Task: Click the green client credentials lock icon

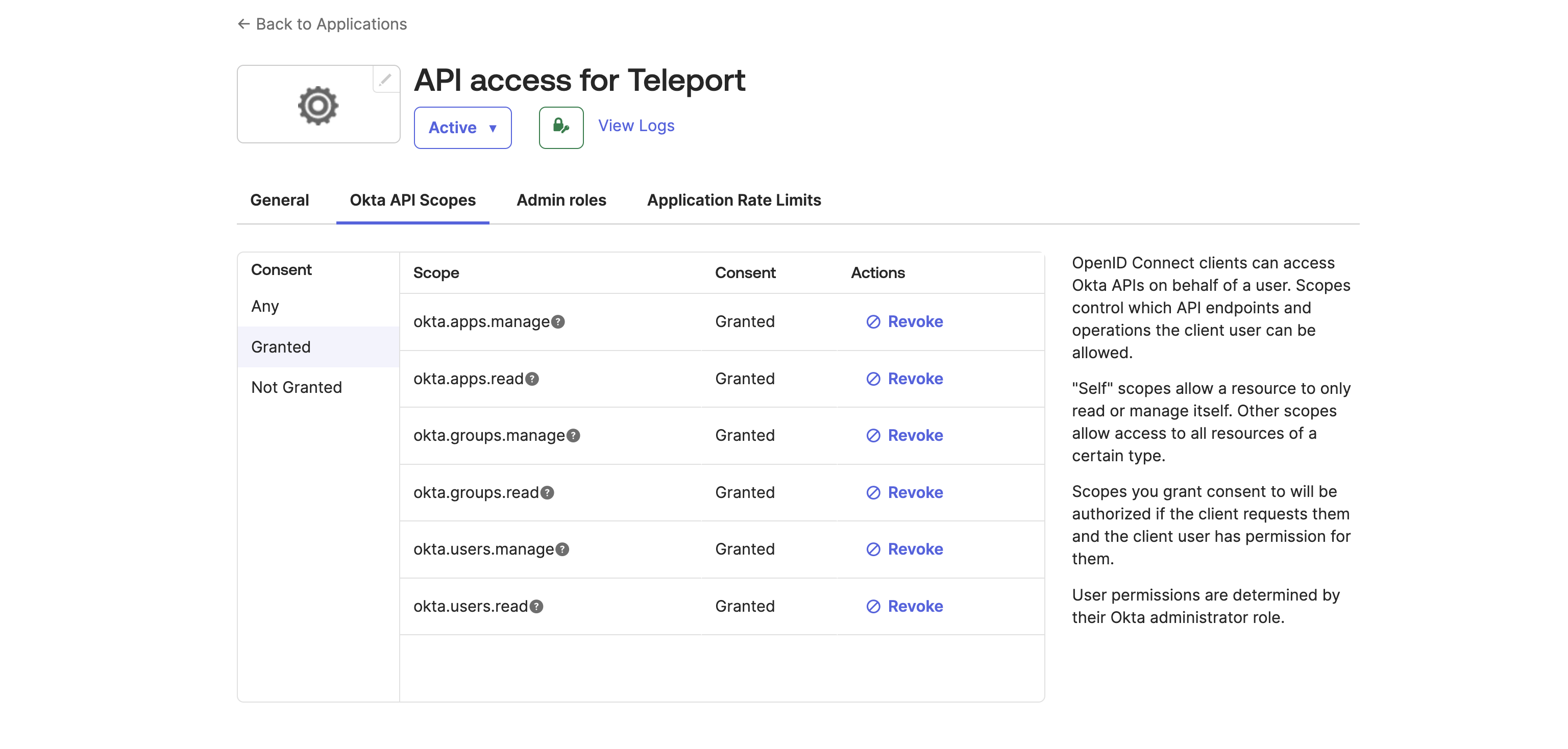Action: click(x=560, y=127)
